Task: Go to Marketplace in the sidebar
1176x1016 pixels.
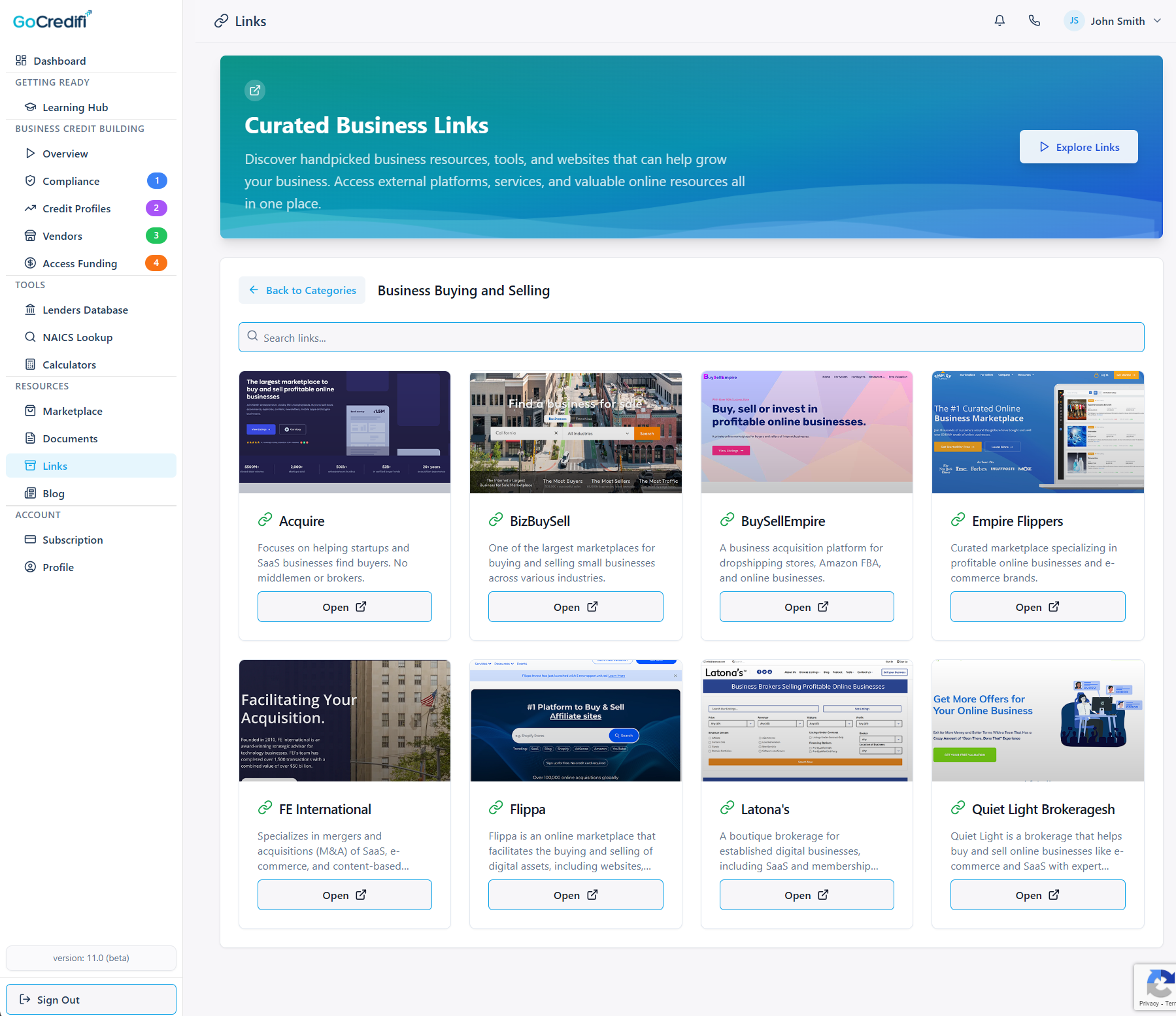Action: click(73, 411)
